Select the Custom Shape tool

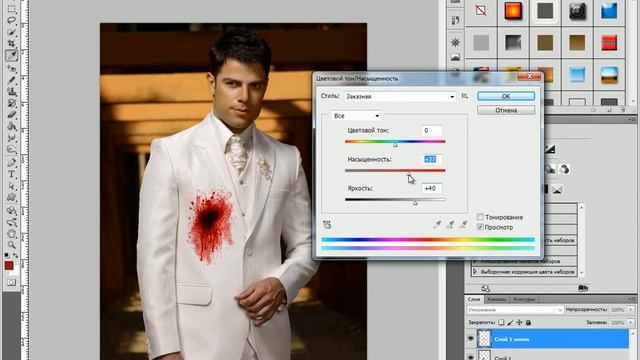(11, 198)
